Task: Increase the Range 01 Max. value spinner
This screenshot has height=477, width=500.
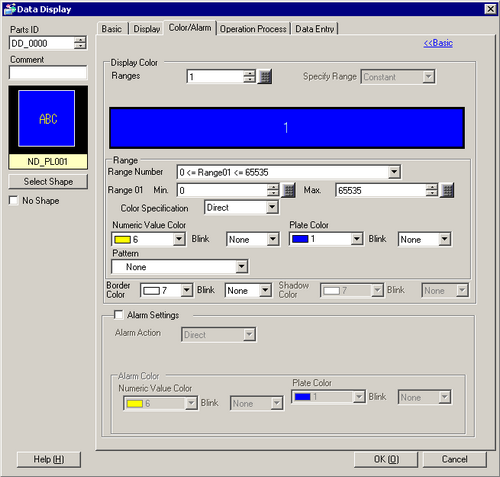Action: pyautogui.click(x=432, y=187)
